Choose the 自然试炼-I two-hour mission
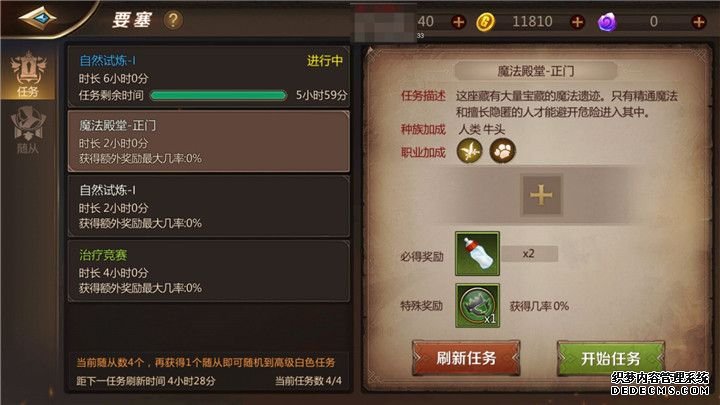 click(x=209, y=206)
